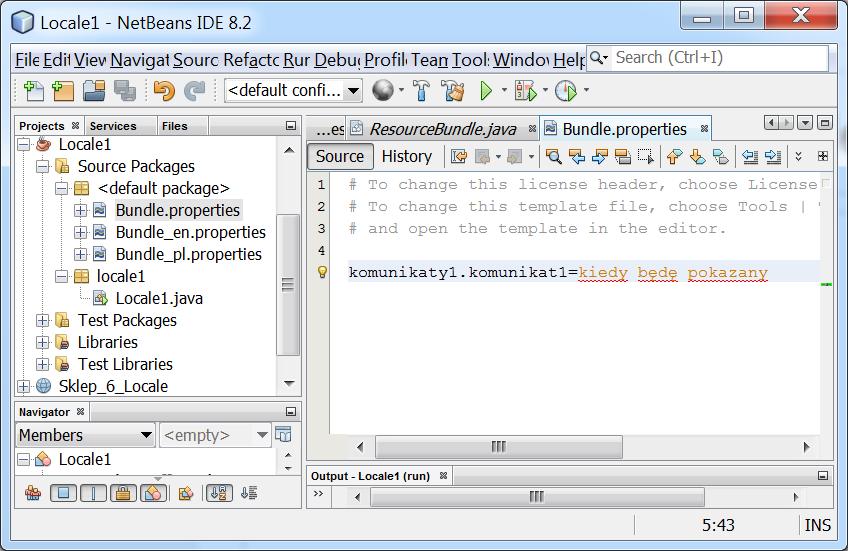Toggle Show Inner Classes filter
The height and width of the screenshot is (551, 848).
coord(154,493)
